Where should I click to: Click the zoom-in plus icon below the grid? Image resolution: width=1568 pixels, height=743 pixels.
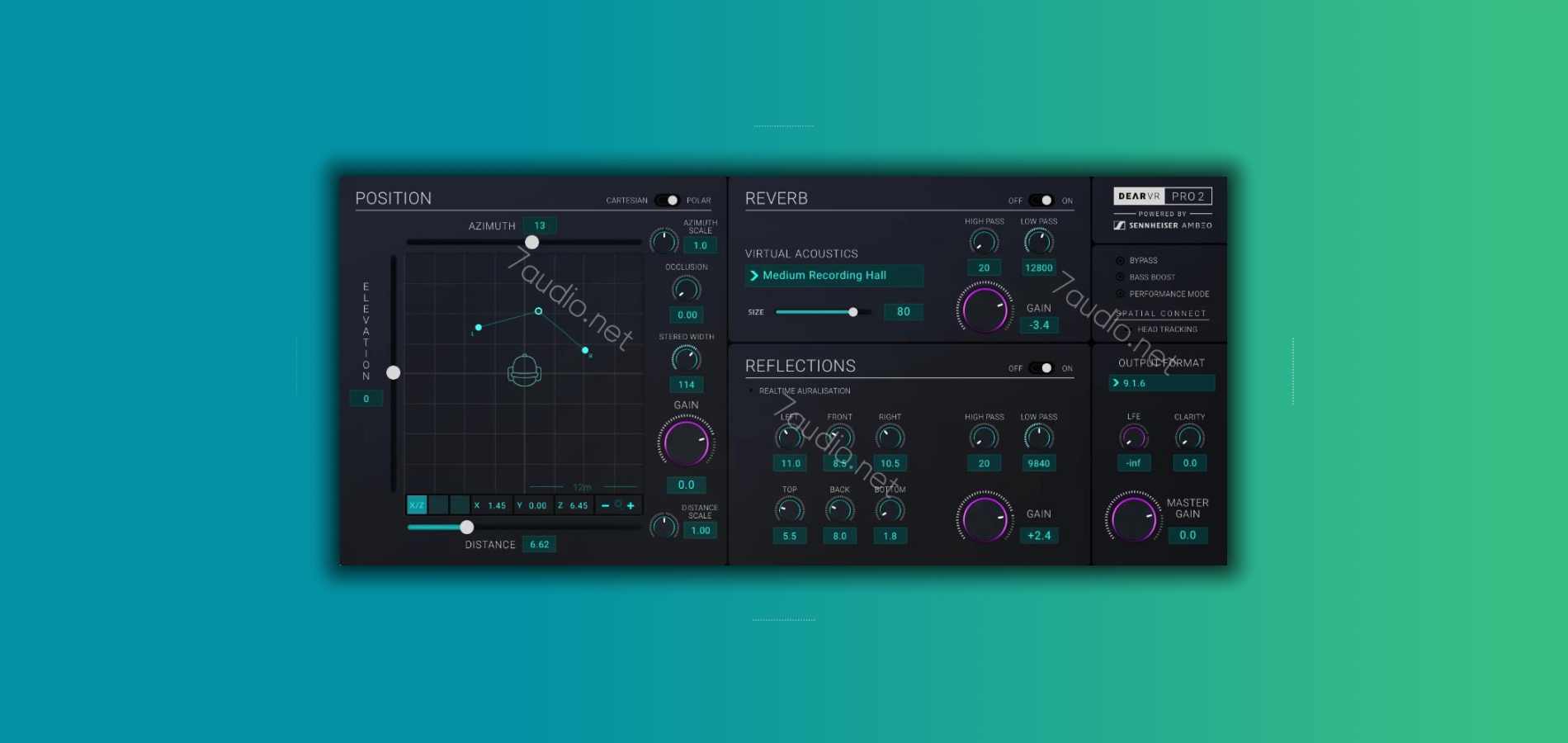tap(631, 505)
